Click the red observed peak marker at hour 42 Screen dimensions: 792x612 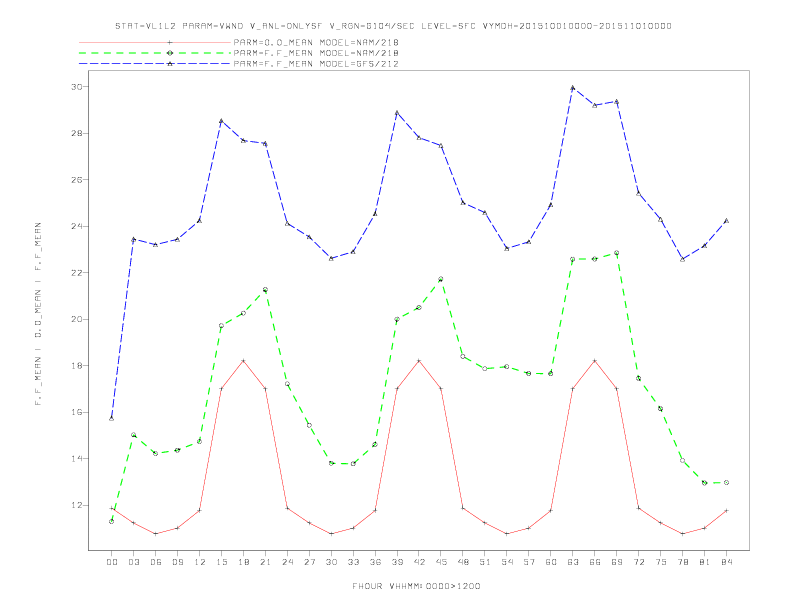419,361
